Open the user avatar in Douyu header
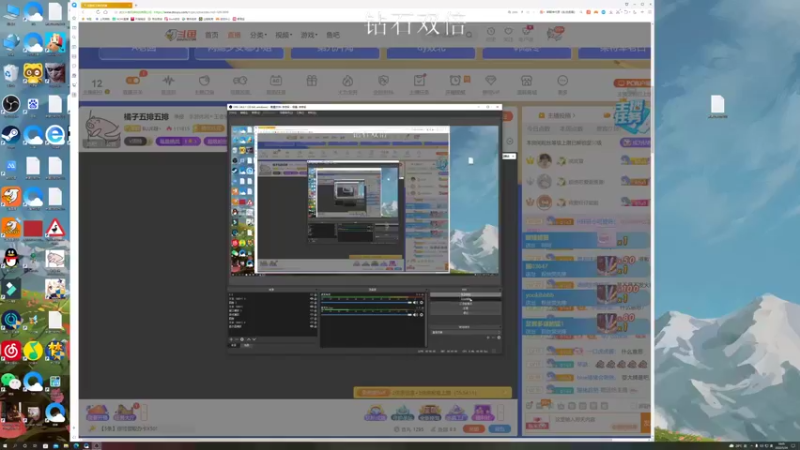The width and height of the screenshot is (800, 450). (x=555, y=34)
